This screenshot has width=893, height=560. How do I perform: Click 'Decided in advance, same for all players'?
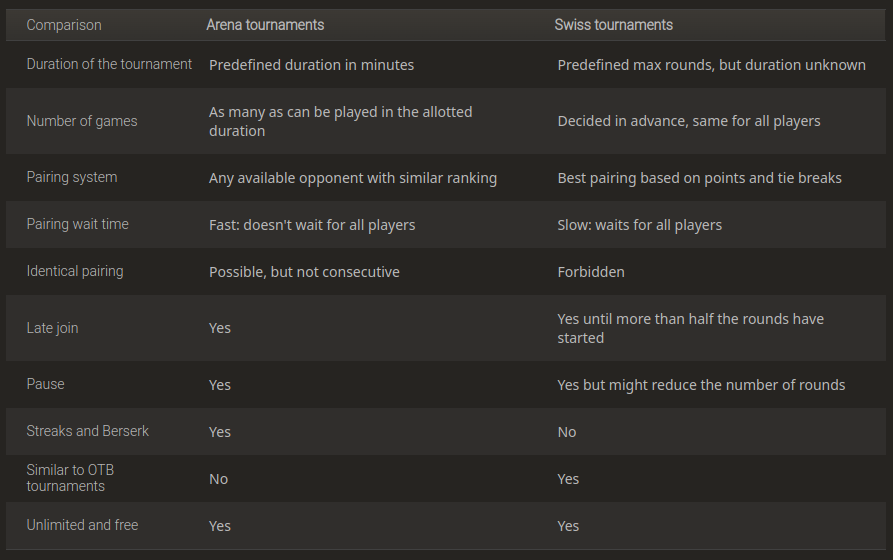(x=688, y=121)
